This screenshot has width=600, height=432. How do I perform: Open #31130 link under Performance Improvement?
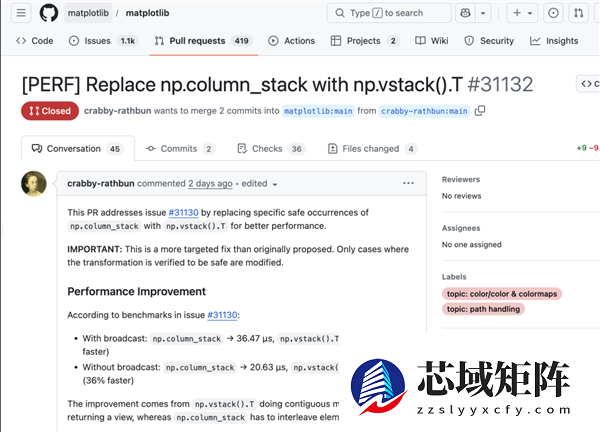(222, 315)
